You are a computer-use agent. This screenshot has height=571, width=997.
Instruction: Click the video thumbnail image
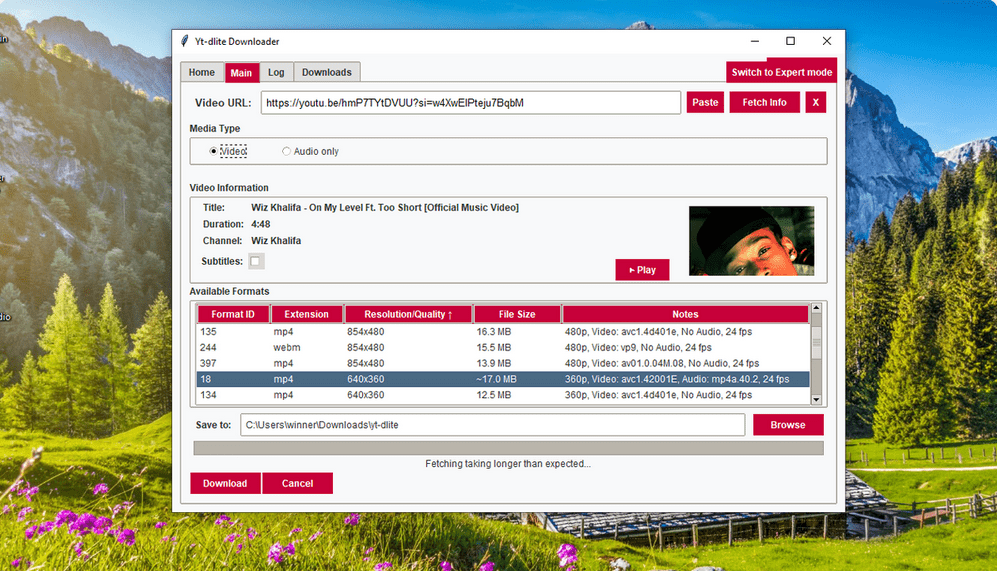point(752,240)
